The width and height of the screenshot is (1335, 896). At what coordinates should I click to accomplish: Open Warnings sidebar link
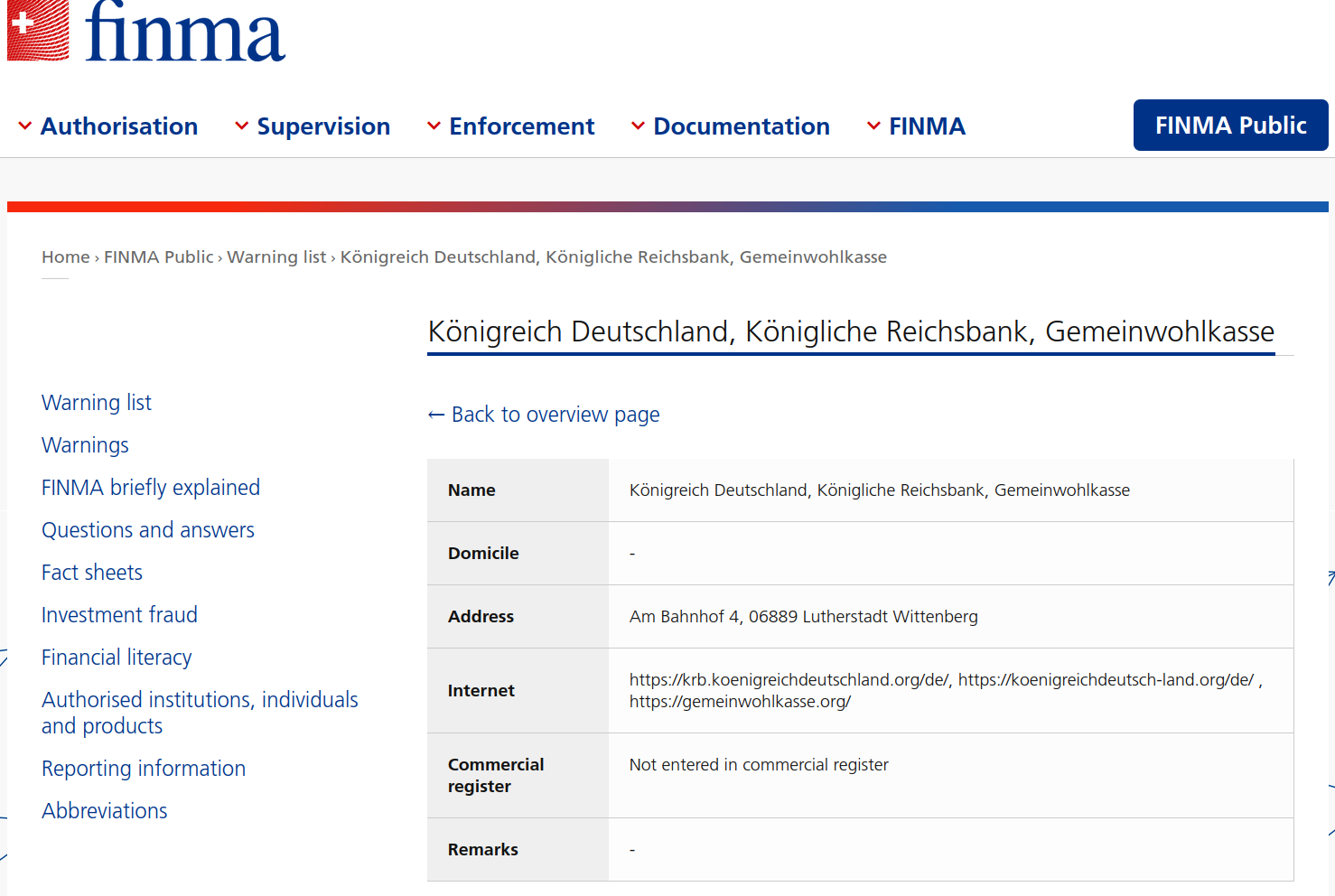pyautogui.click(x=85, y=445)
